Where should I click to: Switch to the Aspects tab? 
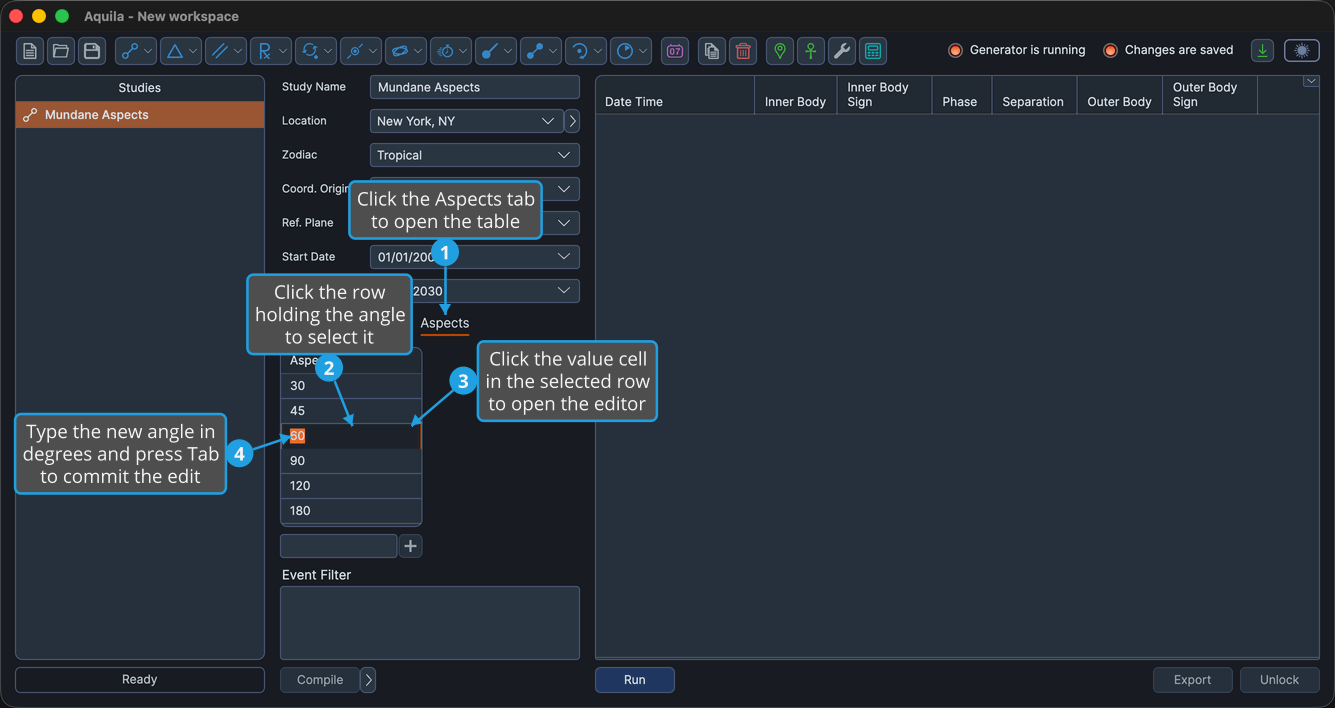[445, 323]
